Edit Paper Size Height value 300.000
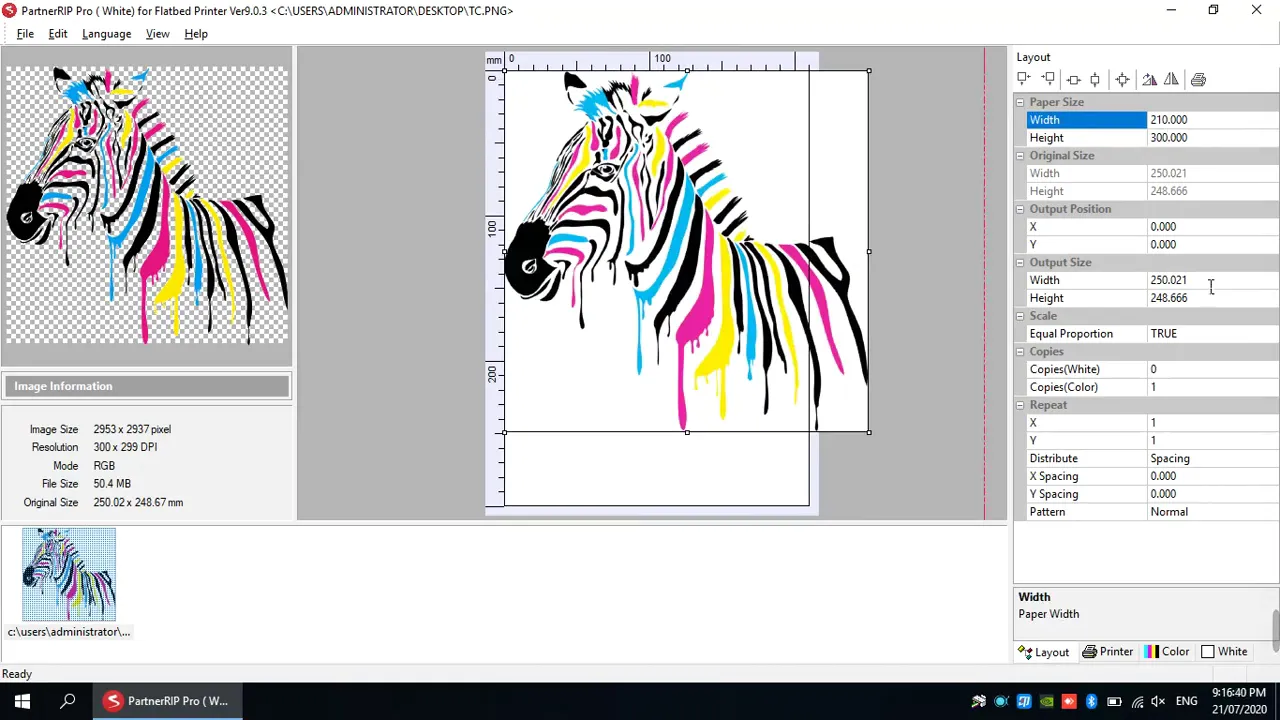 pos(1212,138)
